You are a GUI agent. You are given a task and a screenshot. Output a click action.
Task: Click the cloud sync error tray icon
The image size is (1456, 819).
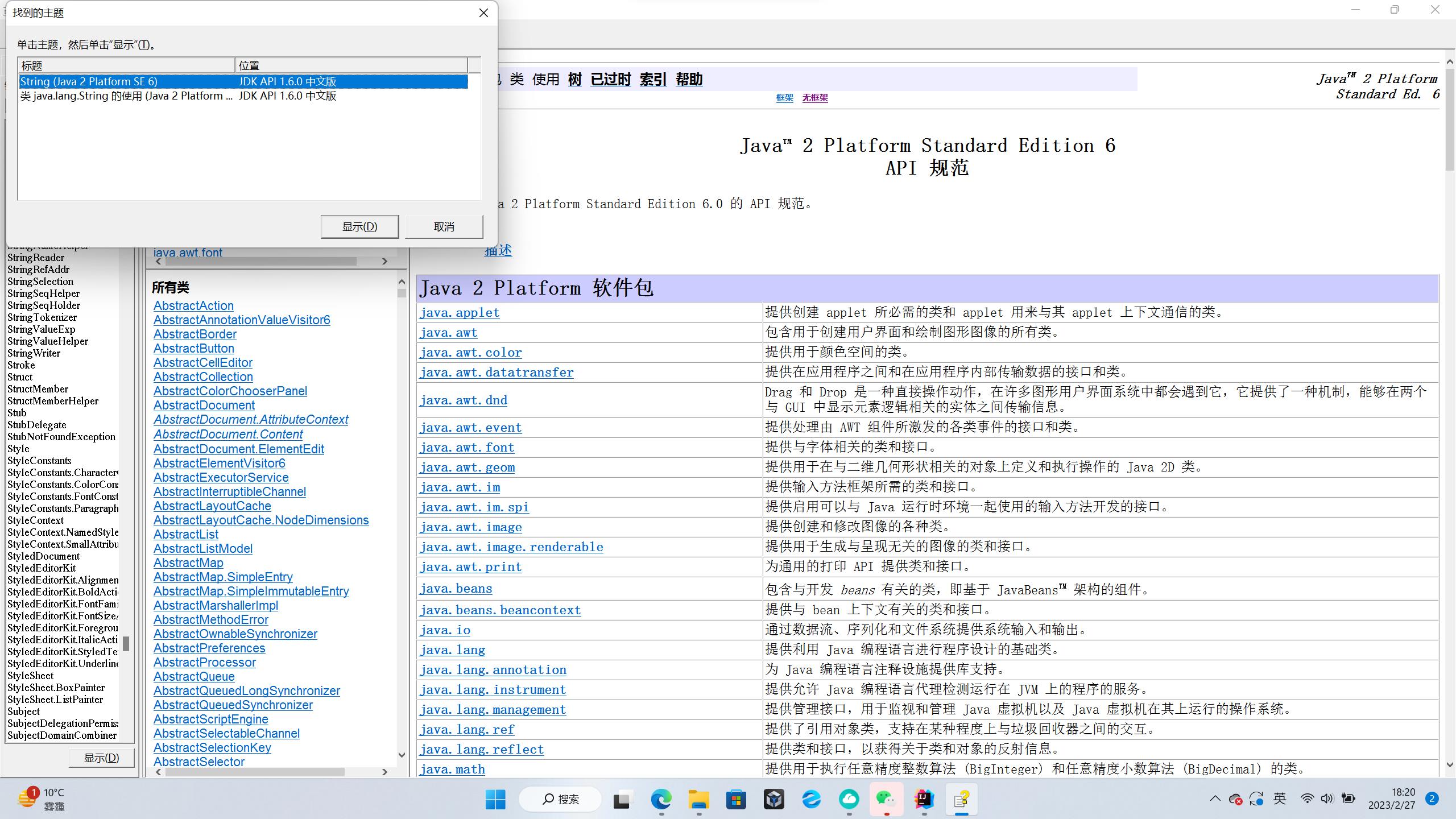coord(1235,799)
